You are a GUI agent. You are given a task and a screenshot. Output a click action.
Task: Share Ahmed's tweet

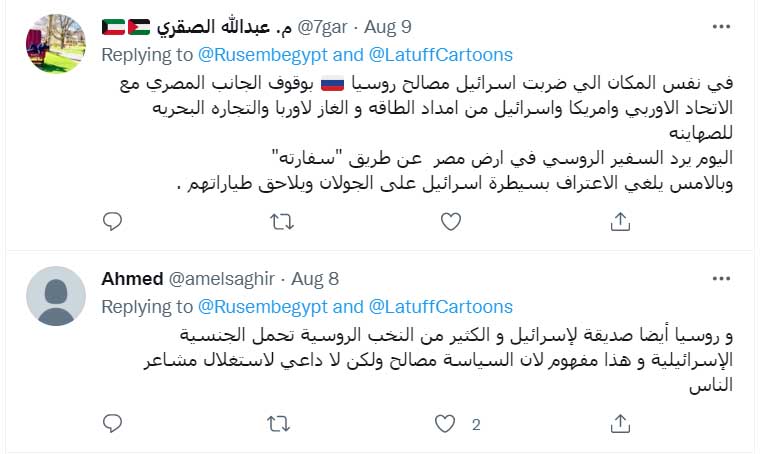click(619, 424)
